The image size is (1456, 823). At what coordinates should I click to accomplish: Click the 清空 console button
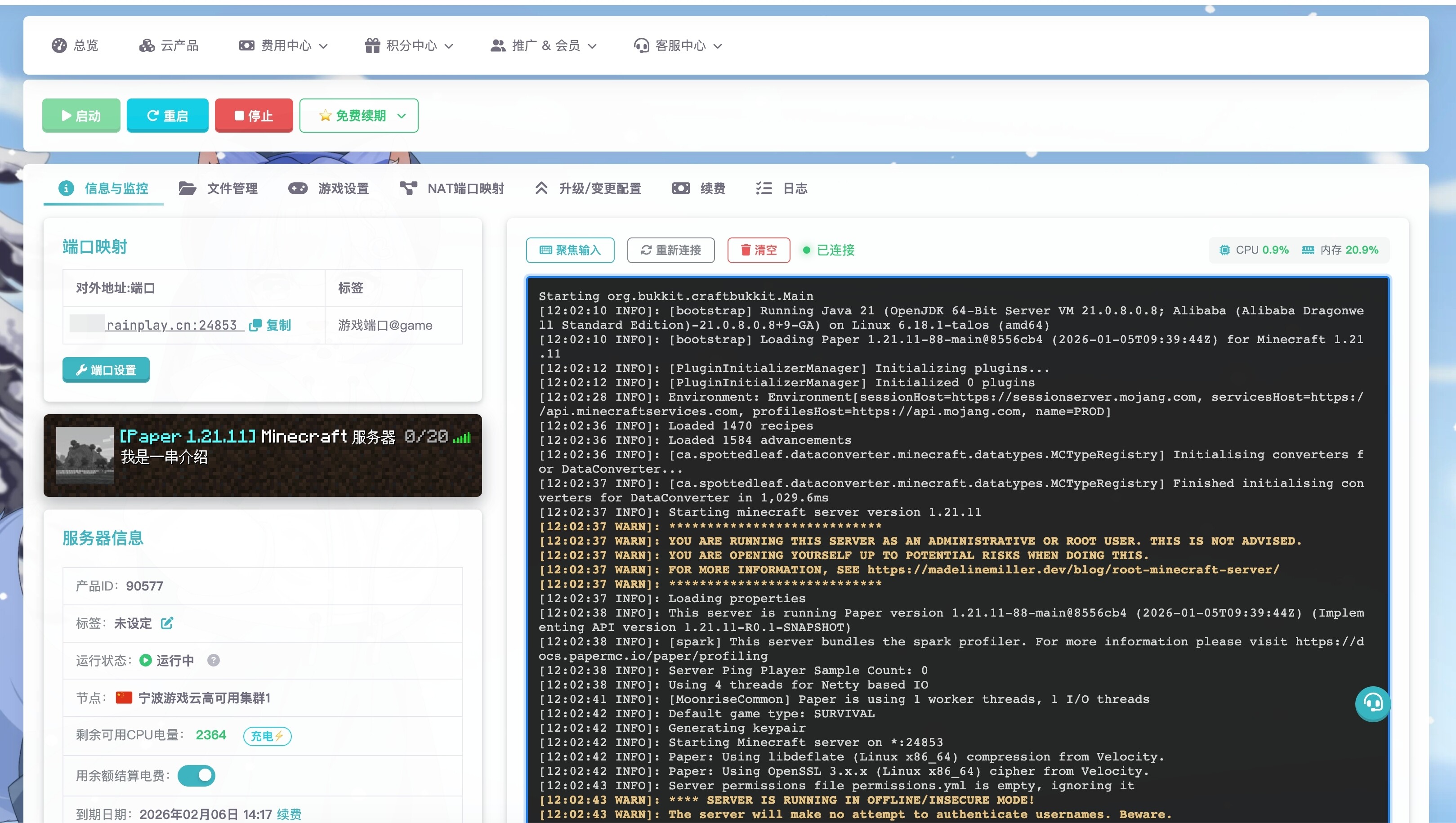[x=759, y=250]
